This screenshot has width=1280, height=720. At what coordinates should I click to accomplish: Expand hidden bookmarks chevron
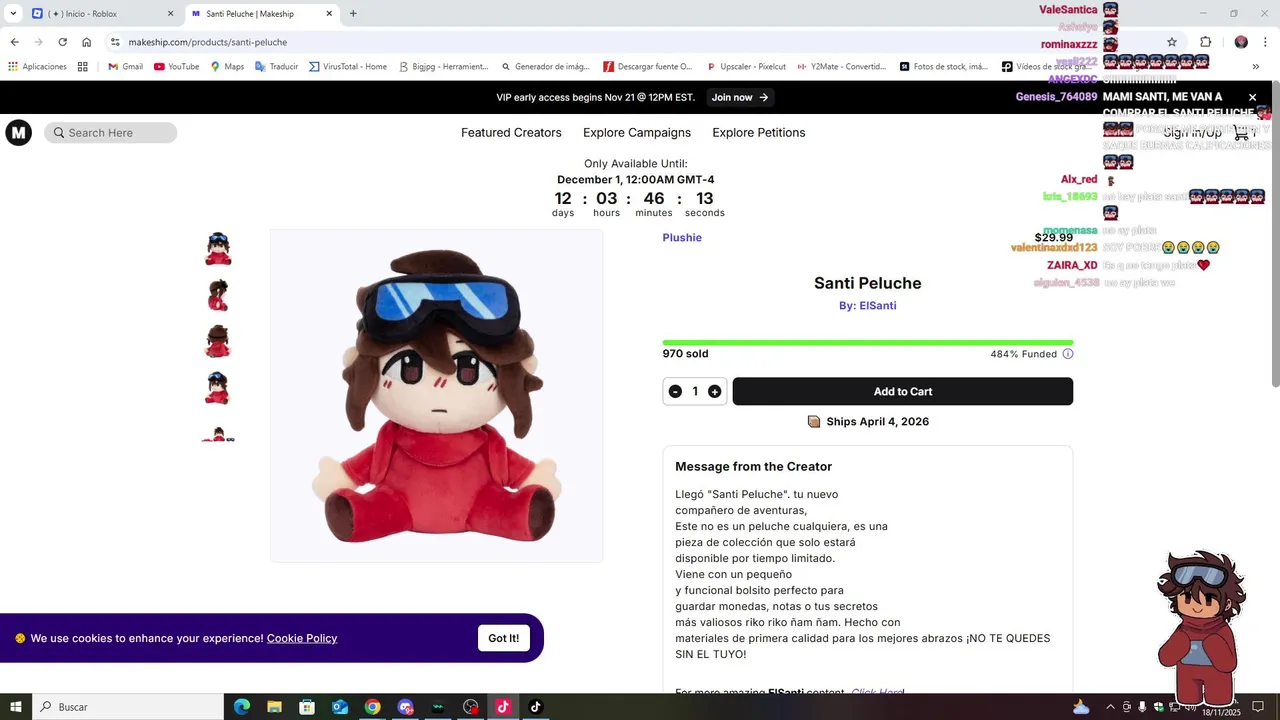1255,67
